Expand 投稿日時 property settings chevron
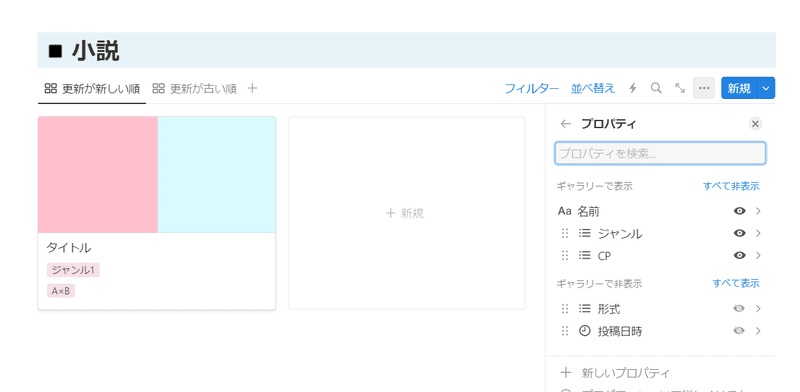Screen dimensions: 800x392 pos(758,331)
